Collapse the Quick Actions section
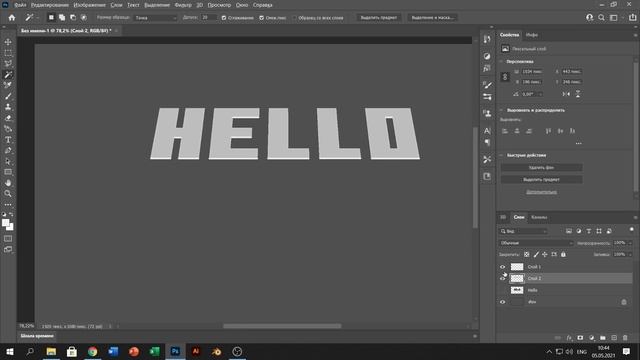This screenshot has height=360, width=640. (x=501, y=155)
